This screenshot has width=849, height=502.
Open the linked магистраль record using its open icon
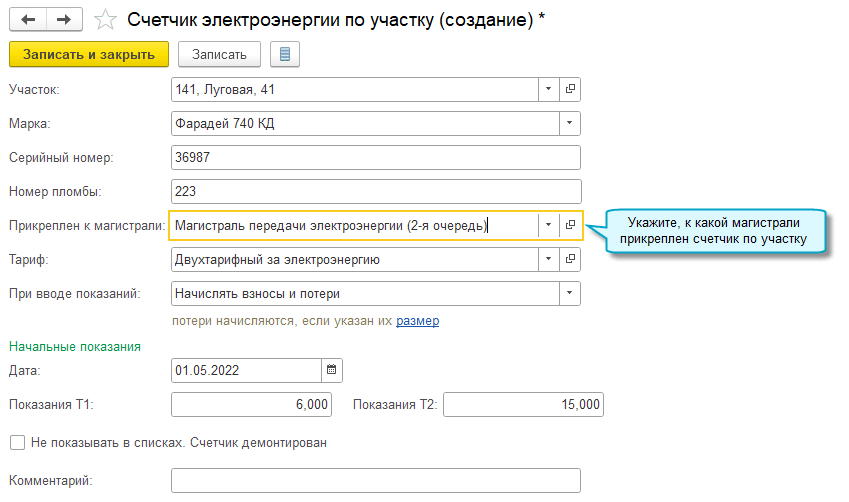(570, 225)
